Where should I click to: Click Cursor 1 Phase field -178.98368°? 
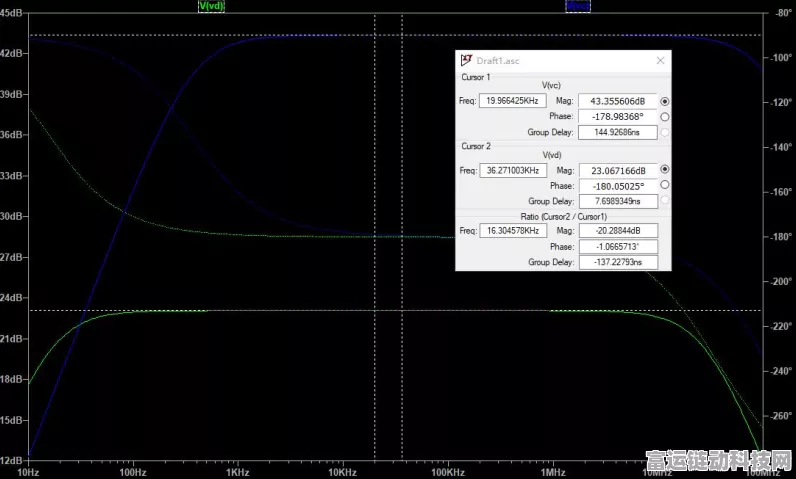tap(618, 117)
